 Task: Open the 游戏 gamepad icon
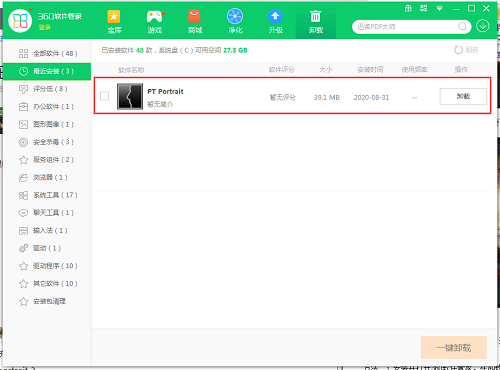tap(155, 16)
